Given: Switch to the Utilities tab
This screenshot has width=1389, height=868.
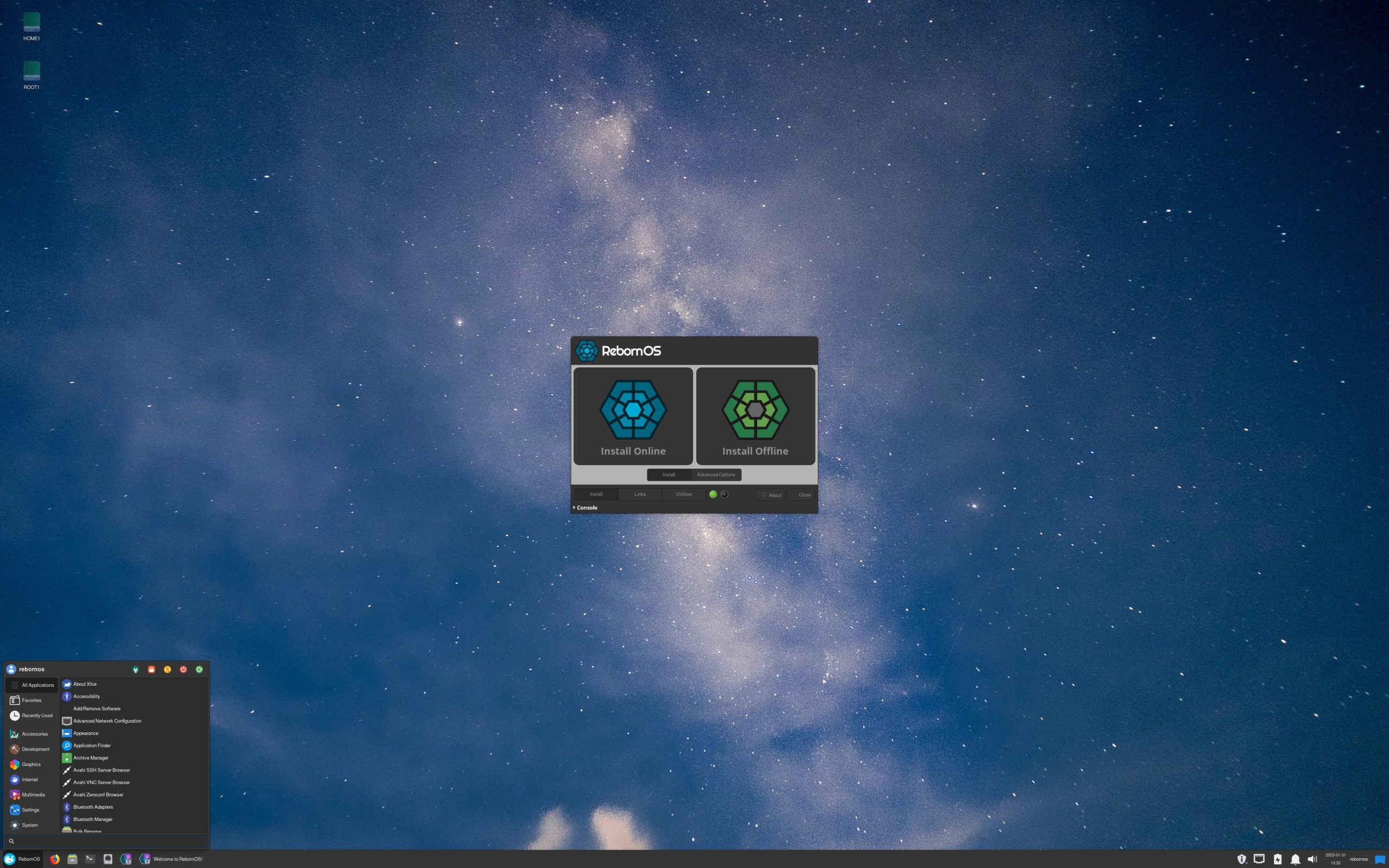Looking at the screenshot, I should [x=683, y=494].
